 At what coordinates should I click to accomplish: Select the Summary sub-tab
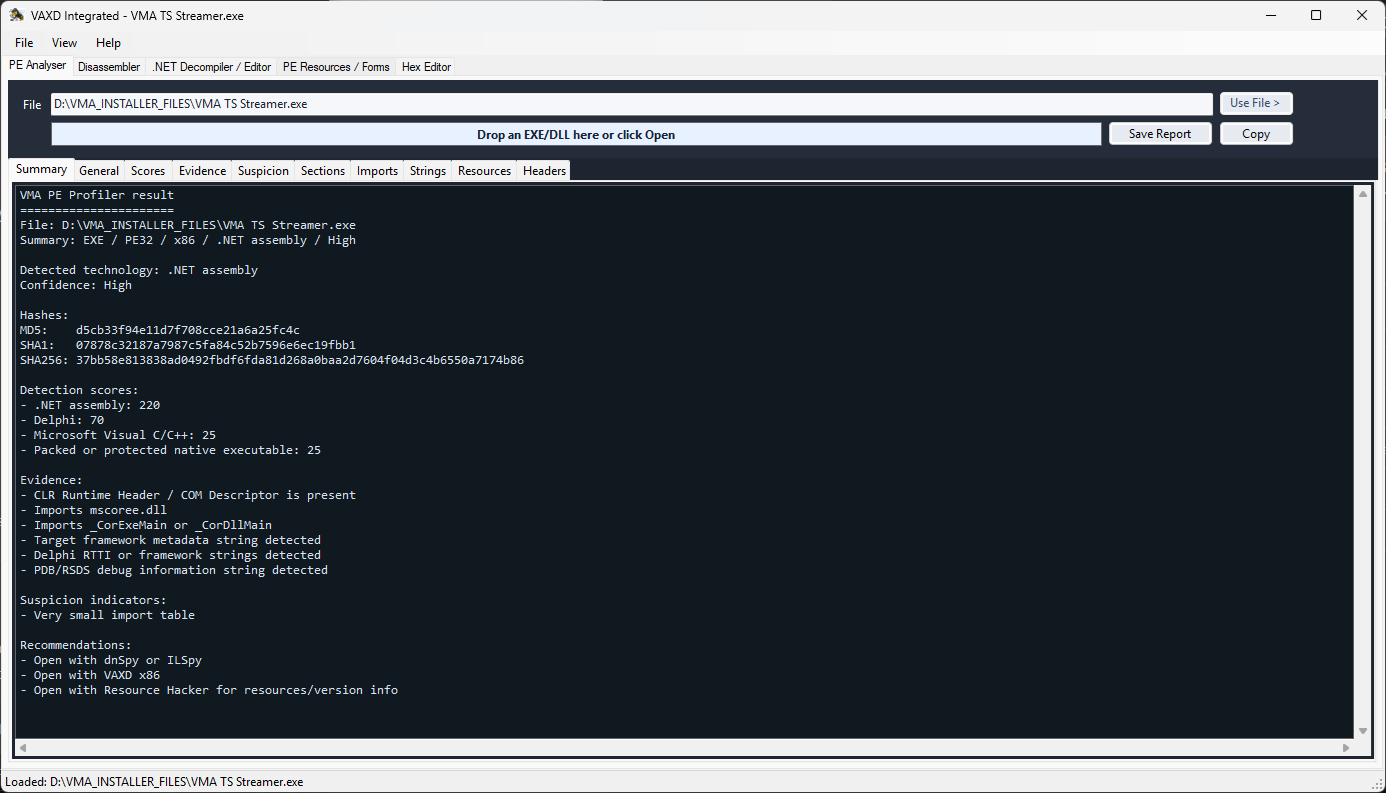[41, 169]
